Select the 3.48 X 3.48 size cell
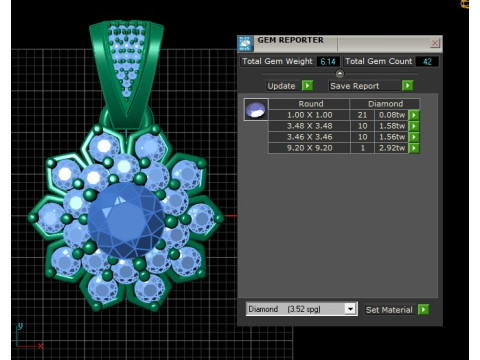Screen dimensions: 480x360 [x=310, y=126]
